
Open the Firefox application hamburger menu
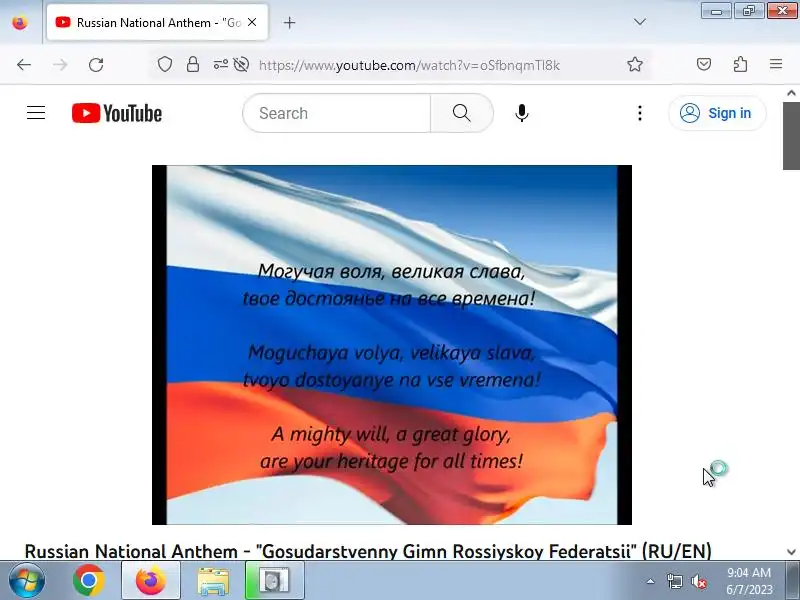click(x=776, y=64)
